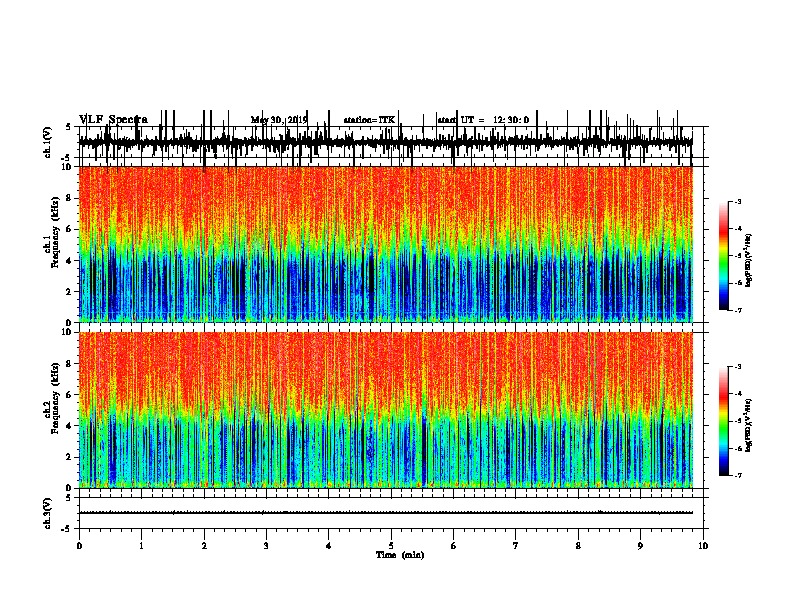792x612 pixels.
Task: Click the time axis tick label '4'
Action: [x=329, y=546]
